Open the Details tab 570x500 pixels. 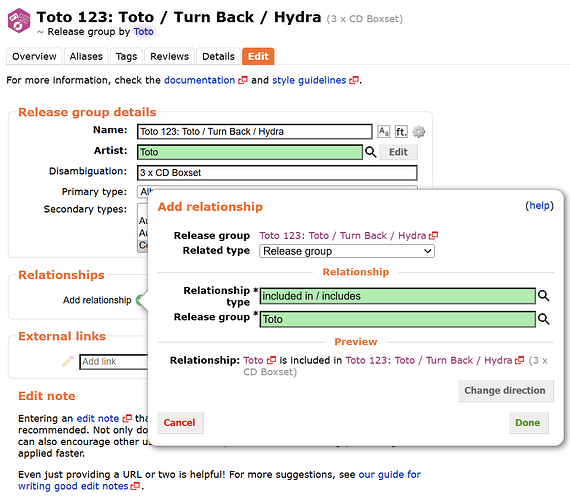(x=218, y=56)
